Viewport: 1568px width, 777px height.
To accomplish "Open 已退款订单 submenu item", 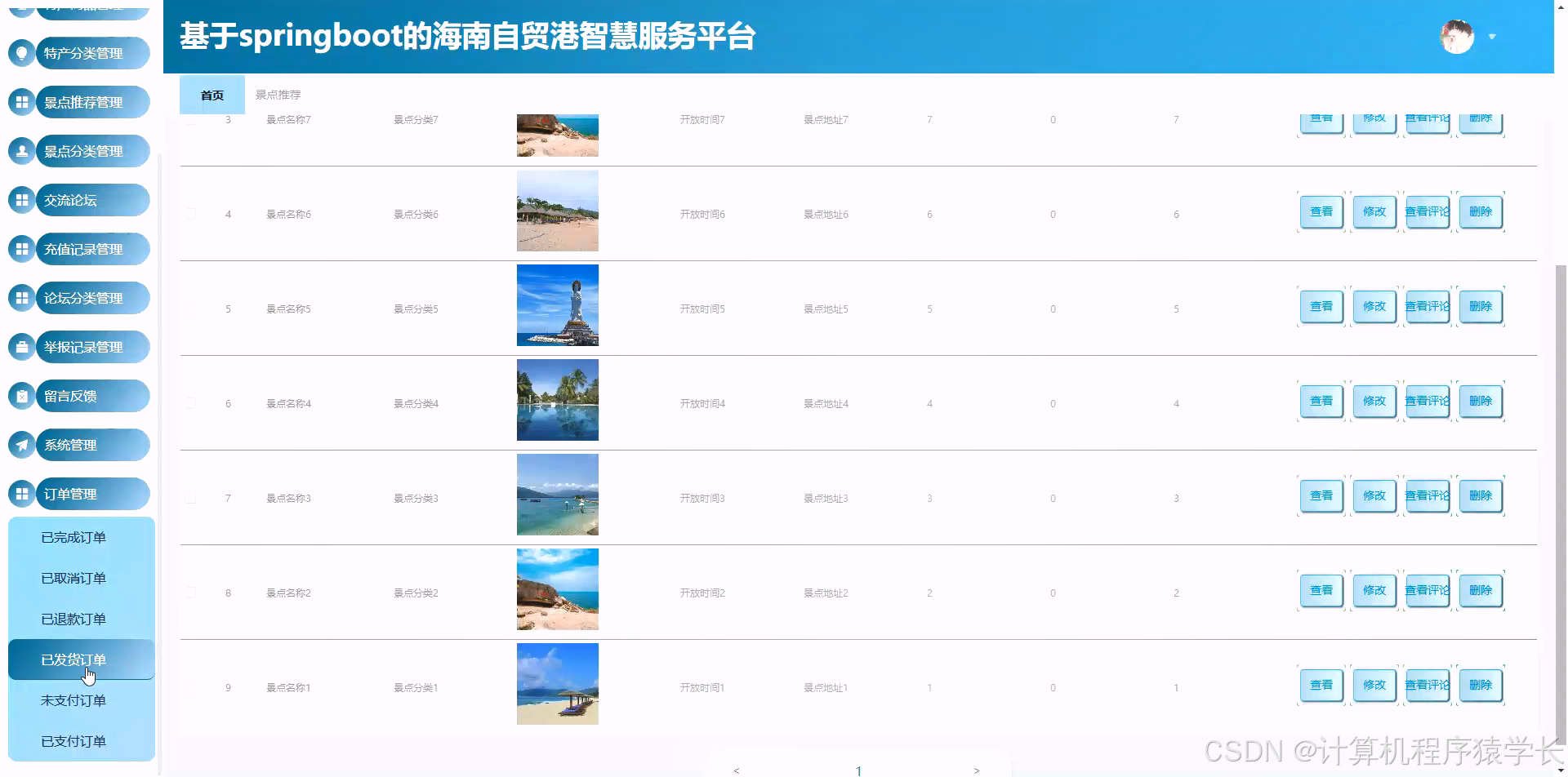I will coord(81,619).
